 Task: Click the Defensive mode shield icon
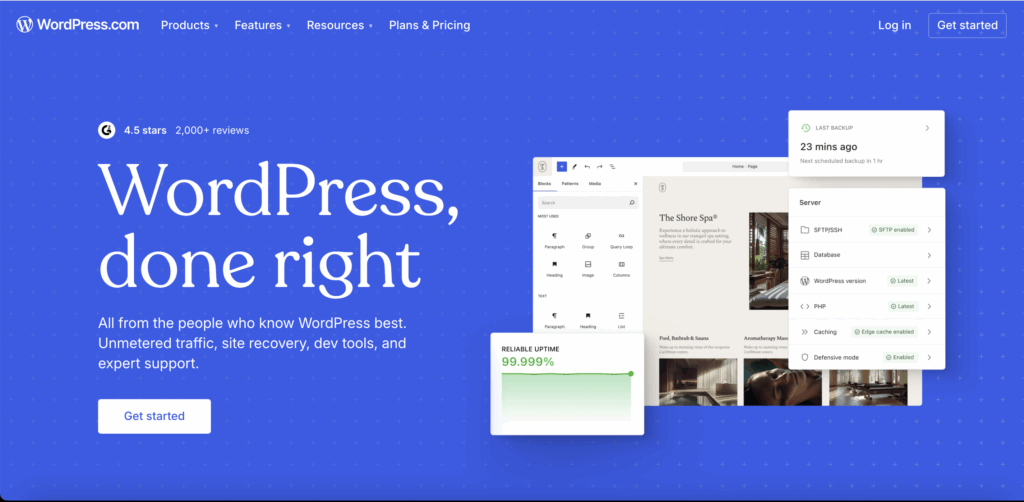point(805,357)
